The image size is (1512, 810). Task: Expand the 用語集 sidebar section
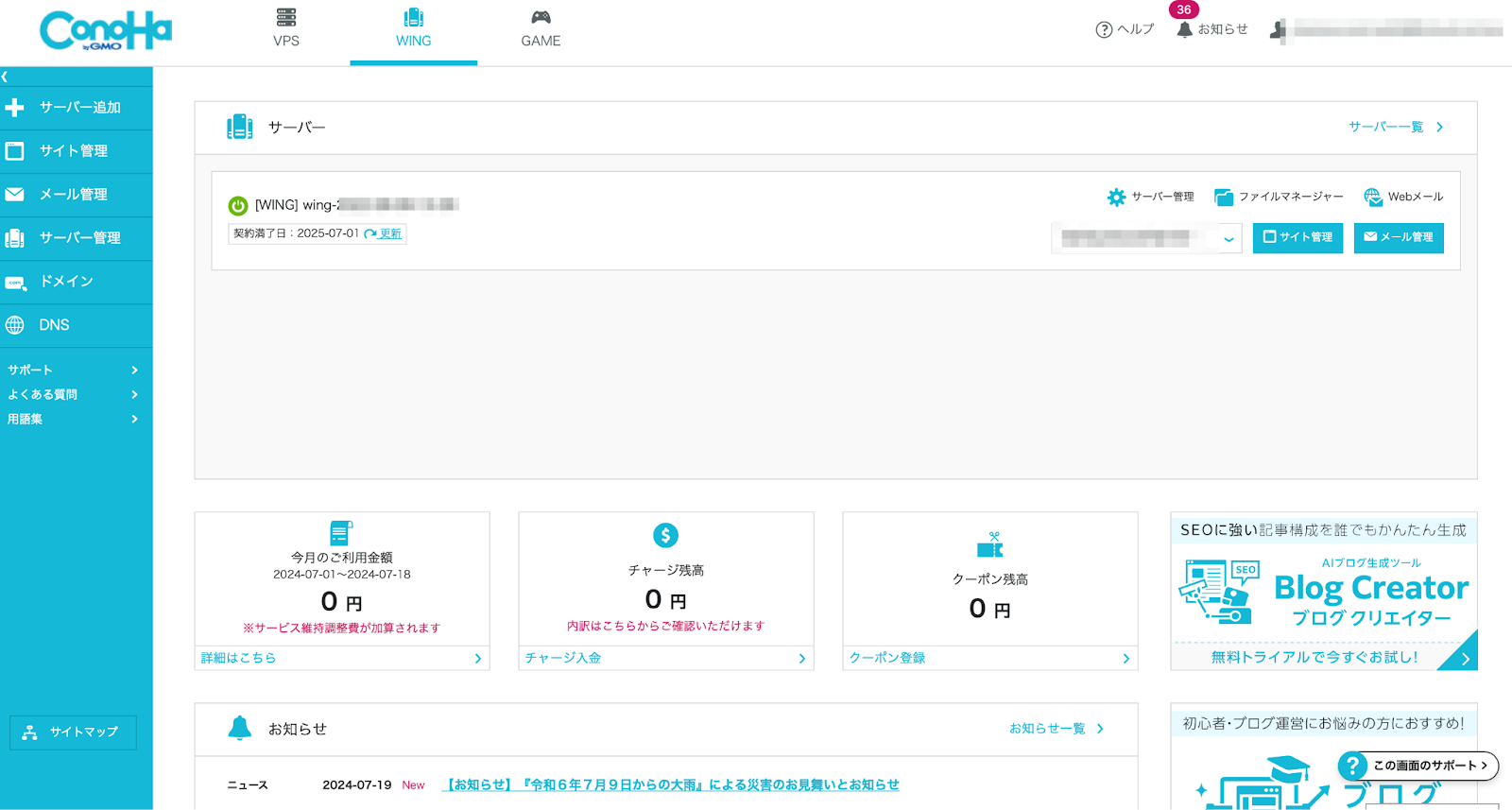coord(74,419)
